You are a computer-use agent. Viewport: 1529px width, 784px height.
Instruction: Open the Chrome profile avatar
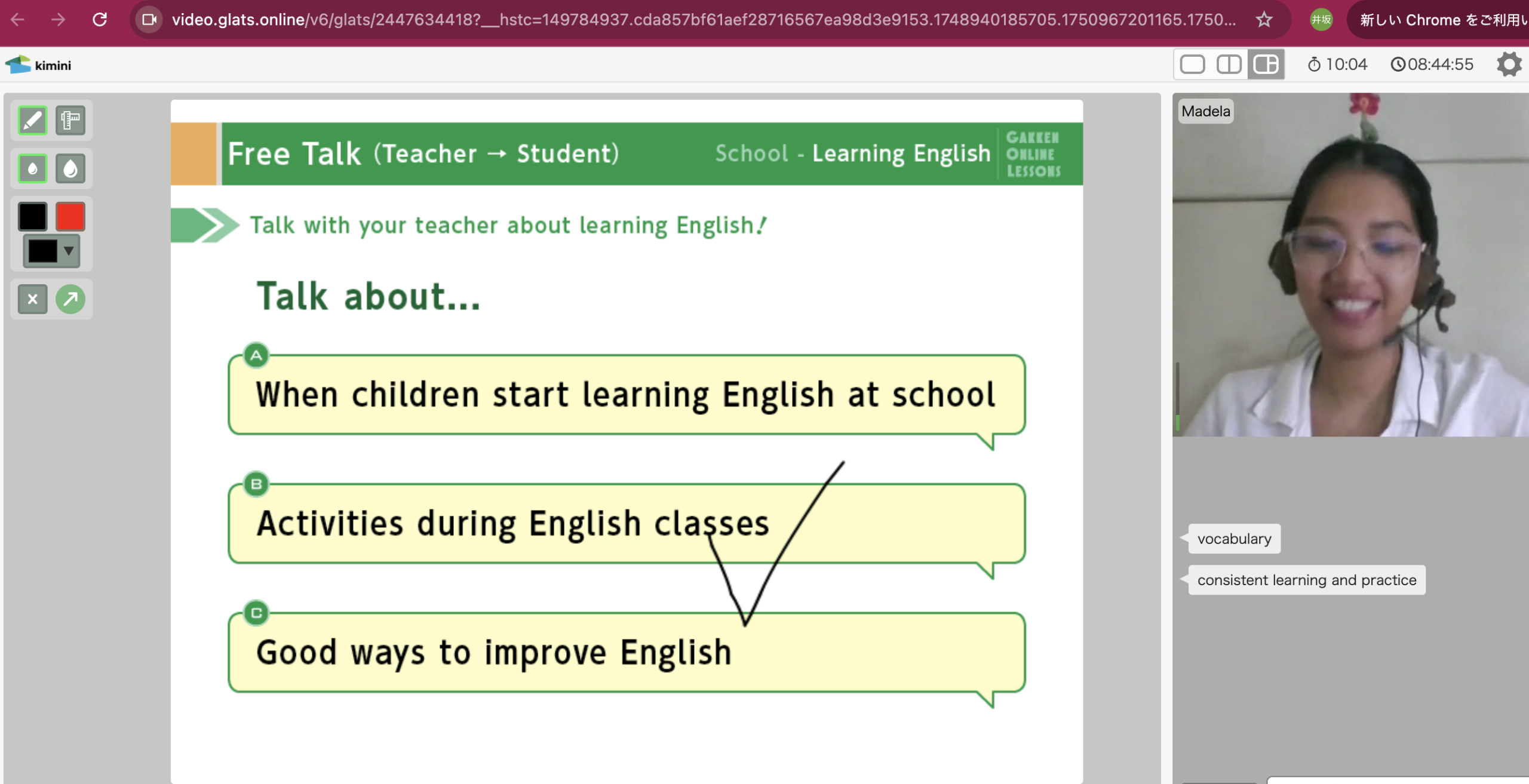(1321, 20)
